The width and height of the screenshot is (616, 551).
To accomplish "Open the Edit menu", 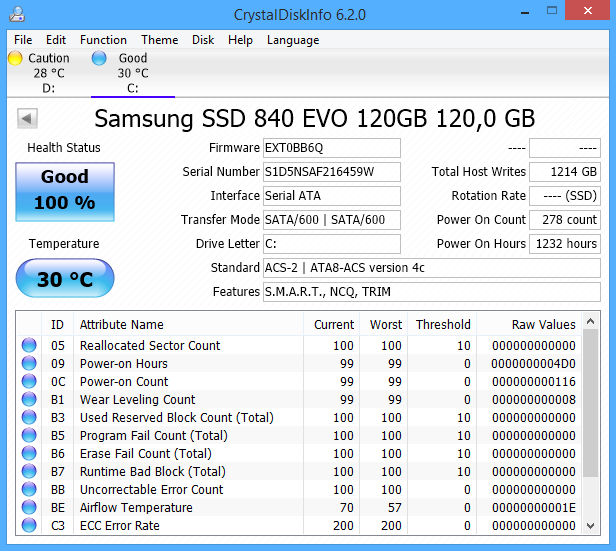I will tap(56, 40).
